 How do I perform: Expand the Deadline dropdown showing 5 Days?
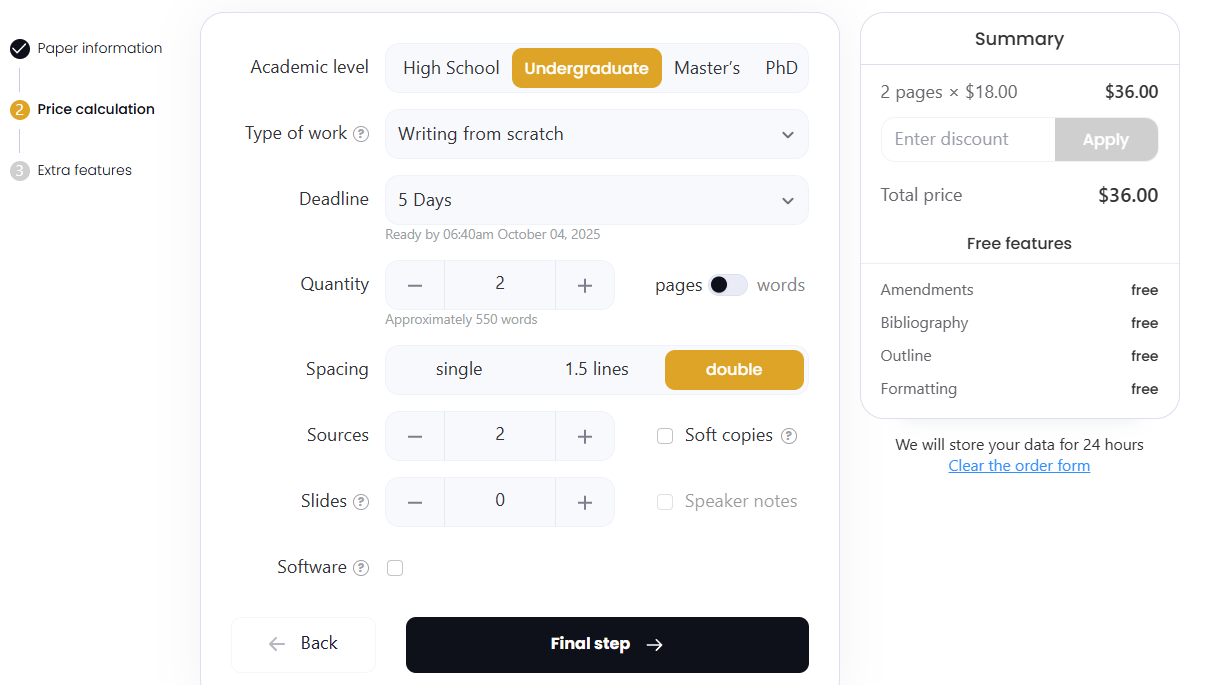coord(596,200)
